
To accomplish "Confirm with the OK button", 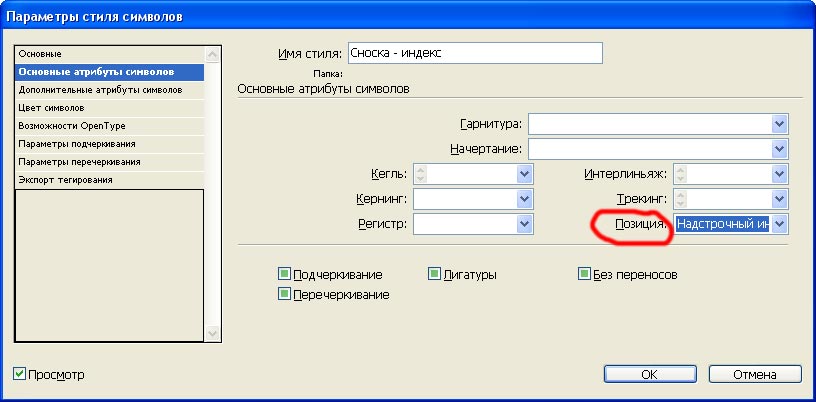I will point(649,374).
